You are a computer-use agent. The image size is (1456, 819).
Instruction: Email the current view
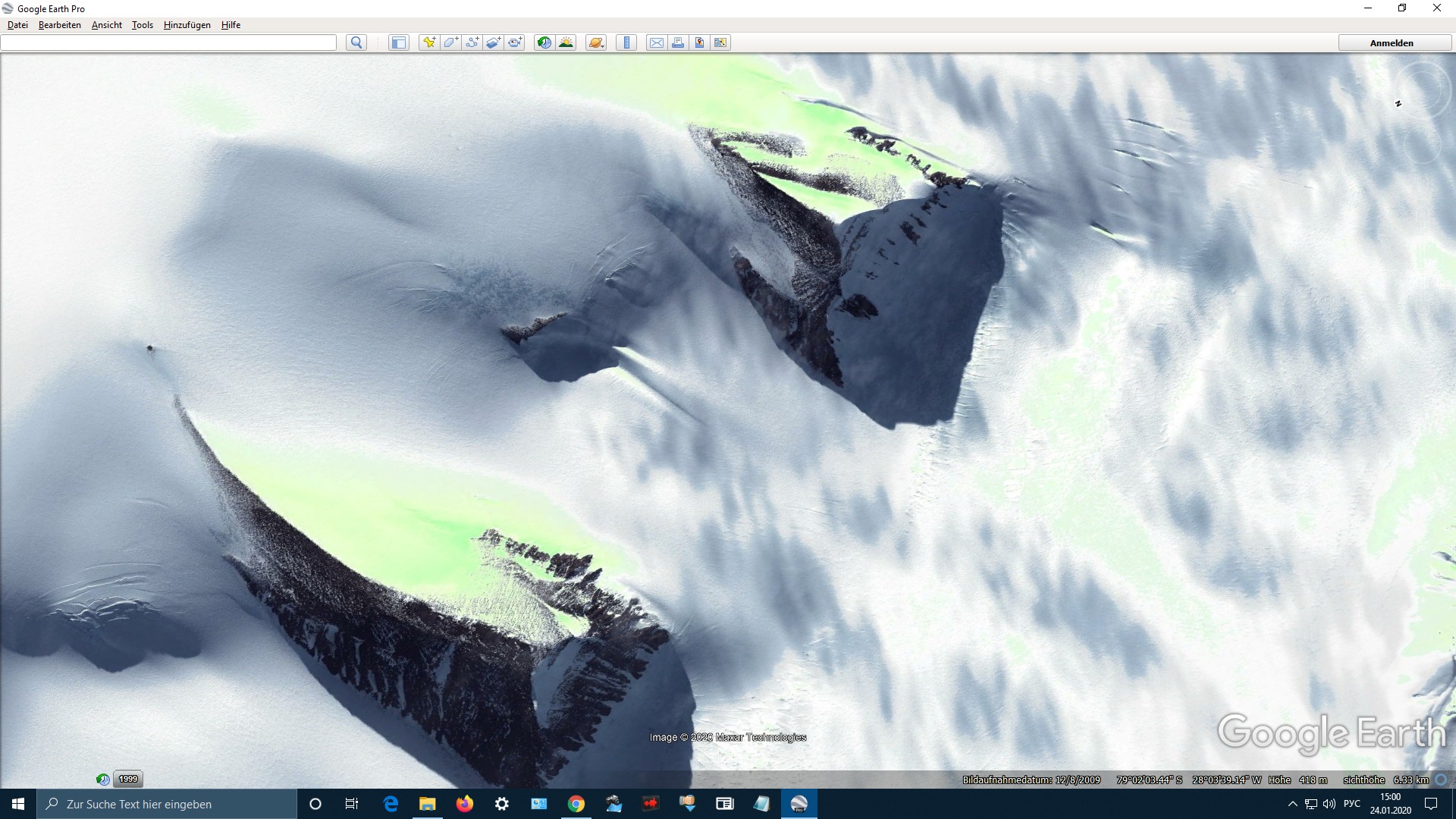point(657,42)
